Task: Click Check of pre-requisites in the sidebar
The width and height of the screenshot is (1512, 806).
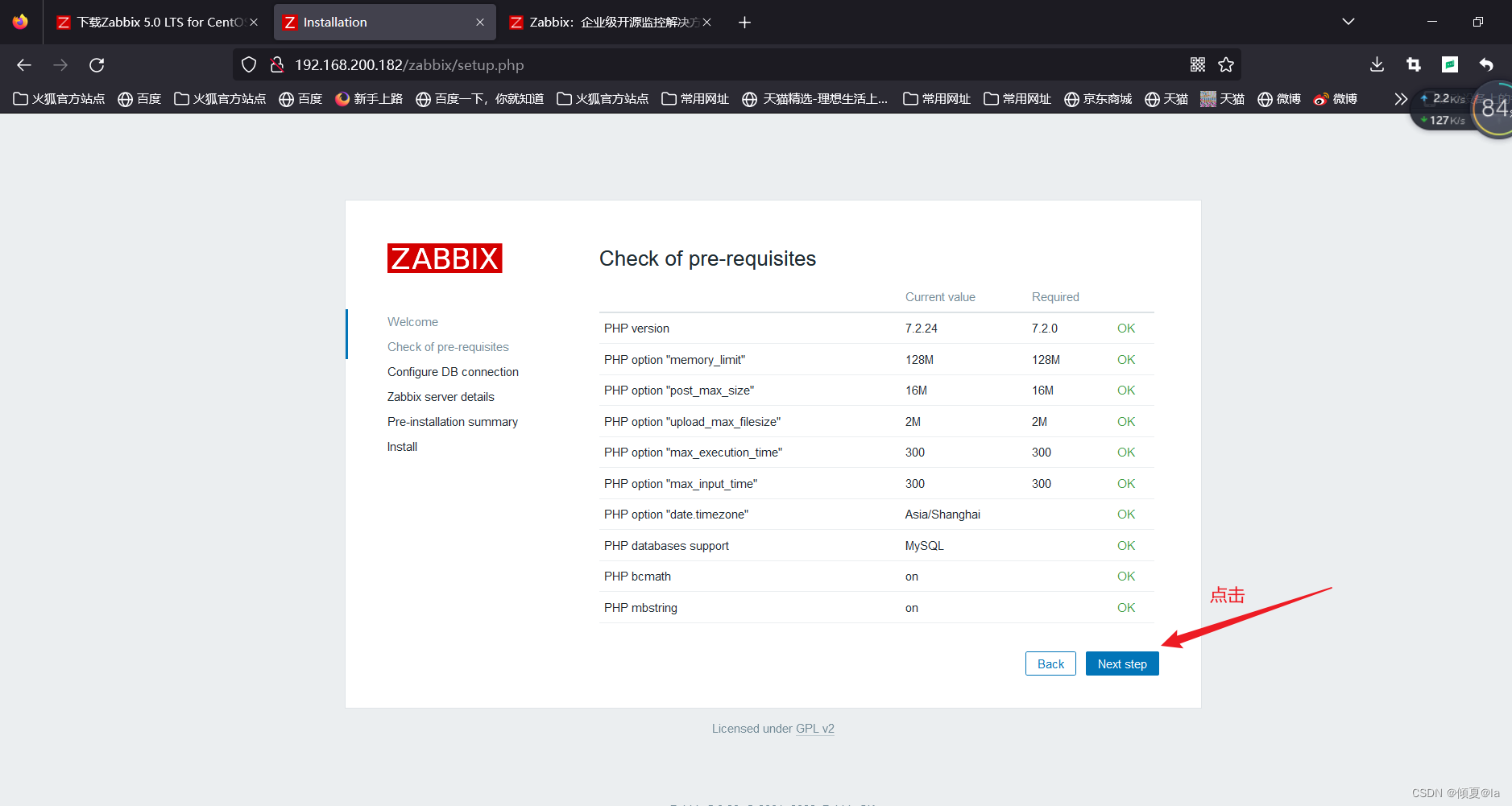Action: pyautogui.click(x=448, y=347)
